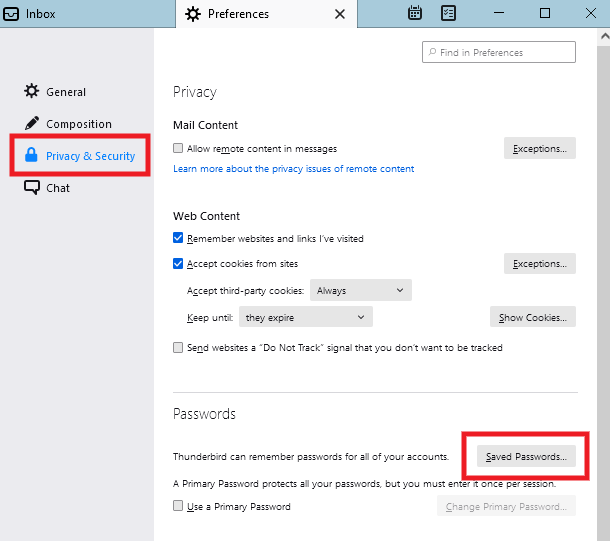Enable Use a Primary Password
610x541 pixels.
point(178,506)
